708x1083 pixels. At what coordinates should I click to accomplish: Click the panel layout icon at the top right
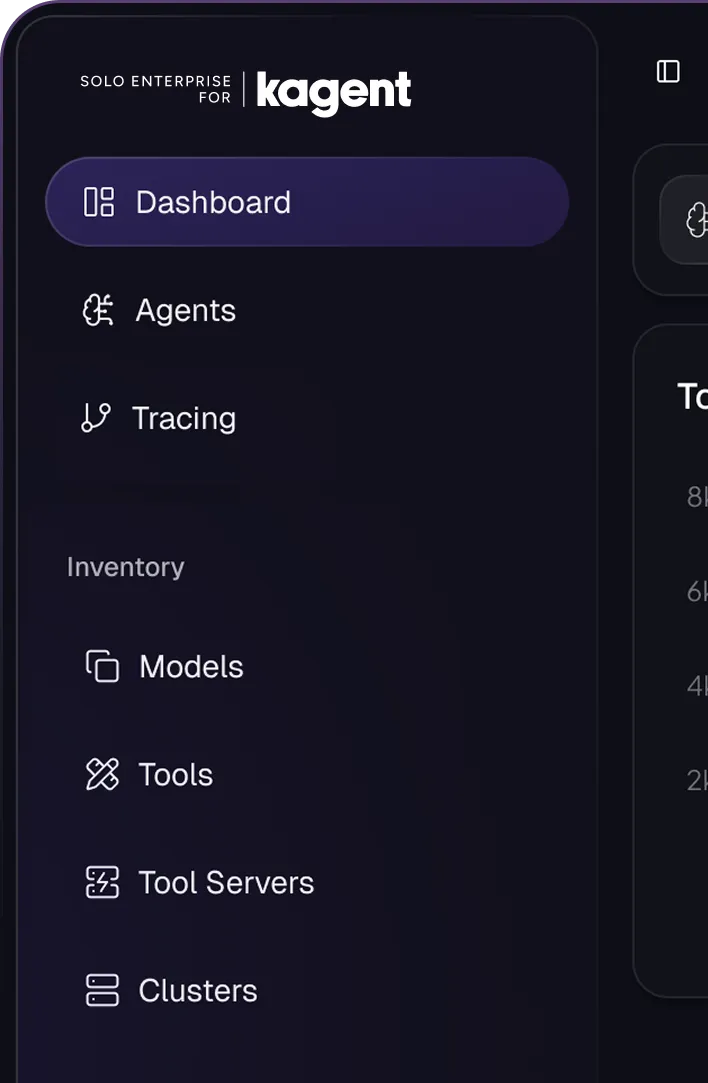[667, 71]
